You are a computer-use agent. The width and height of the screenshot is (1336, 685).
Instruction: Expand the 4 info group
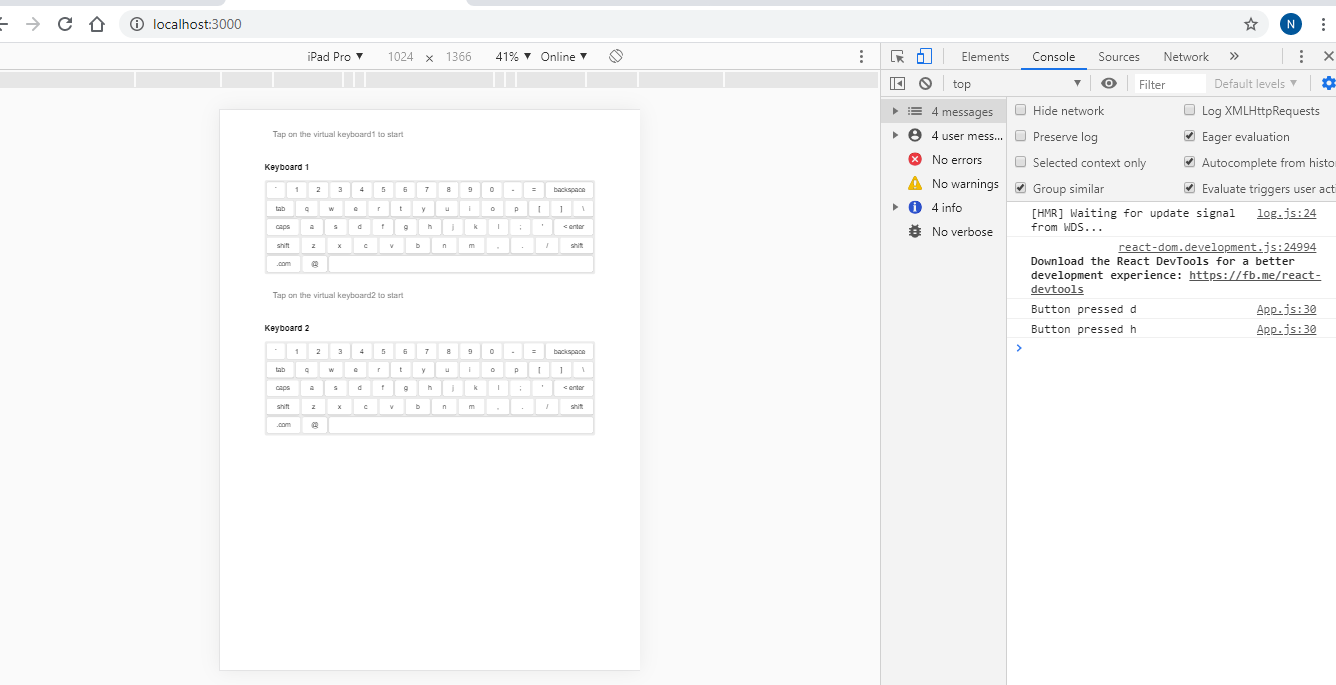[895, 208]
